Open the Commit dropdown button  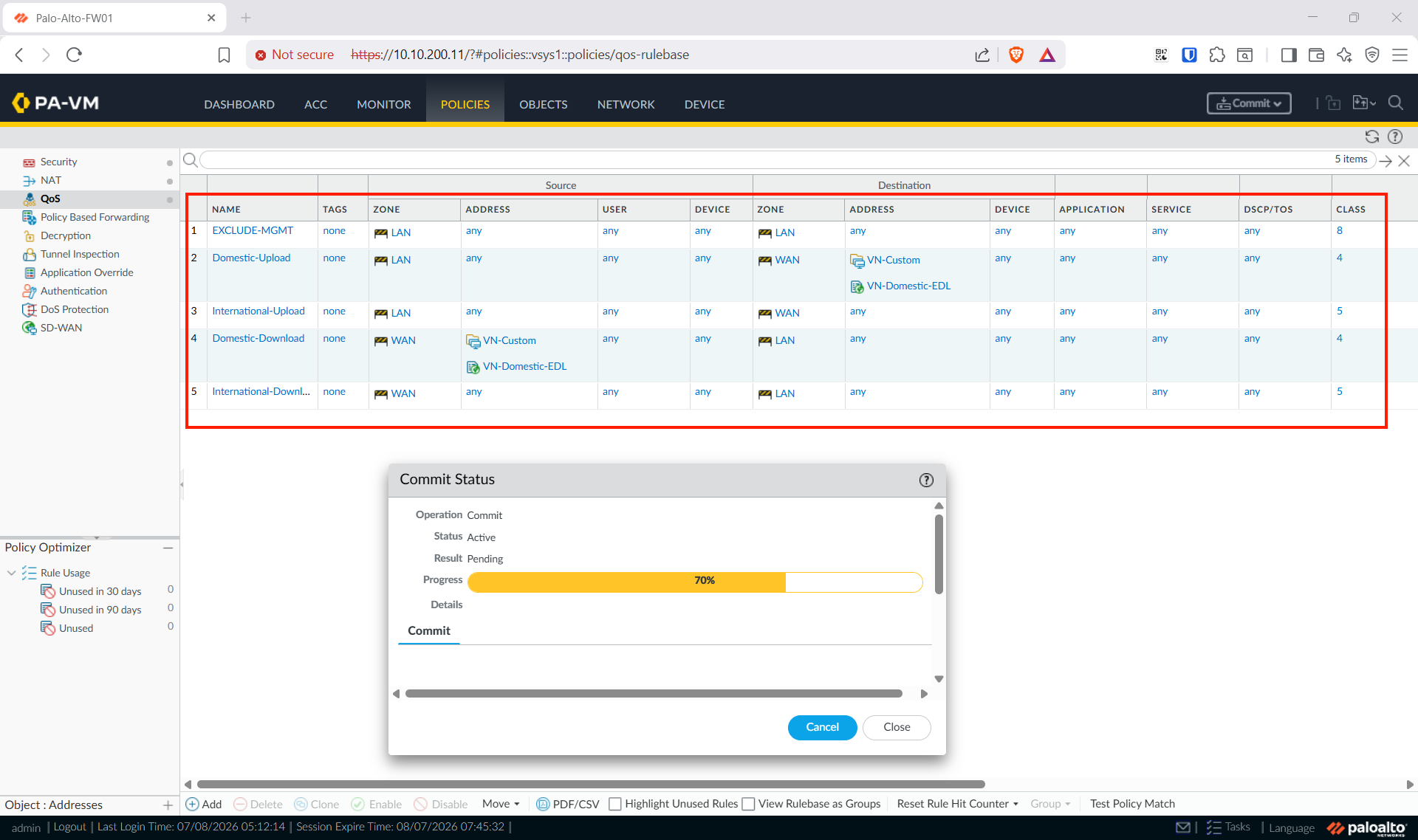[1249, 103]
